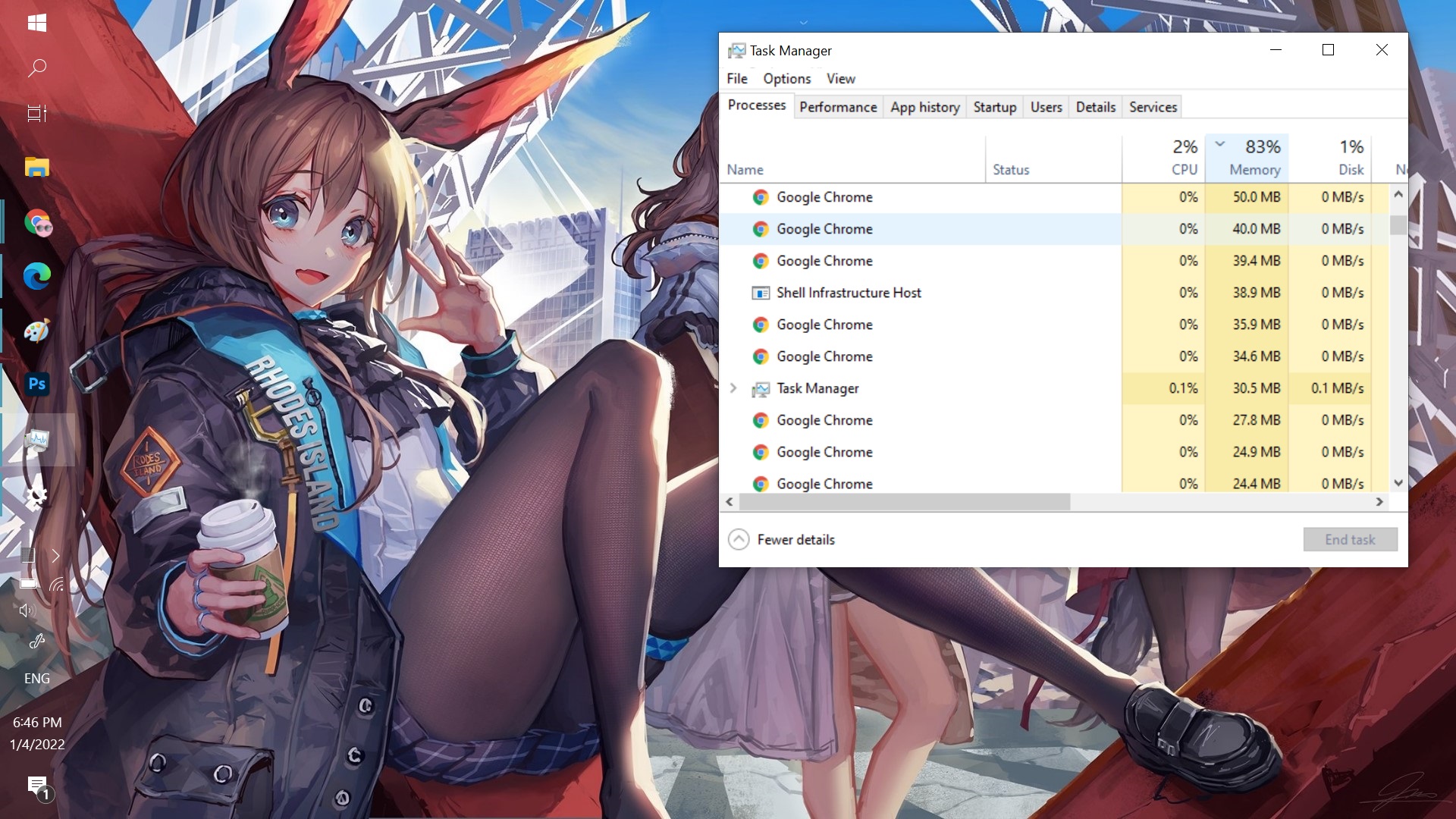The height and width of the screenshot is (819, 1456).
Task: Click the 30.5 MB memory value
Action: click(x=1256, y=388)
